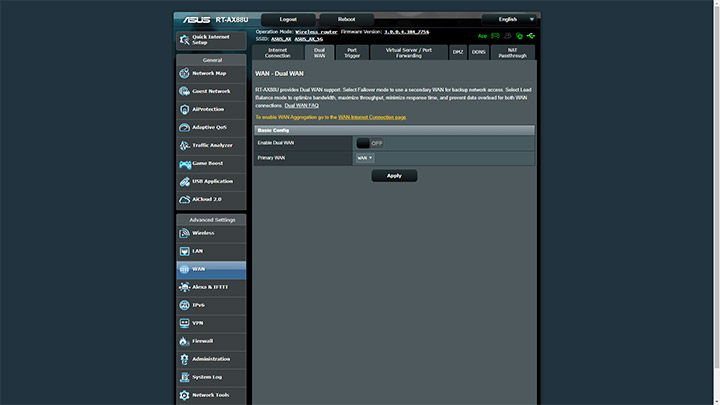Click the Guest Network label text

click(x=211, y=91)
